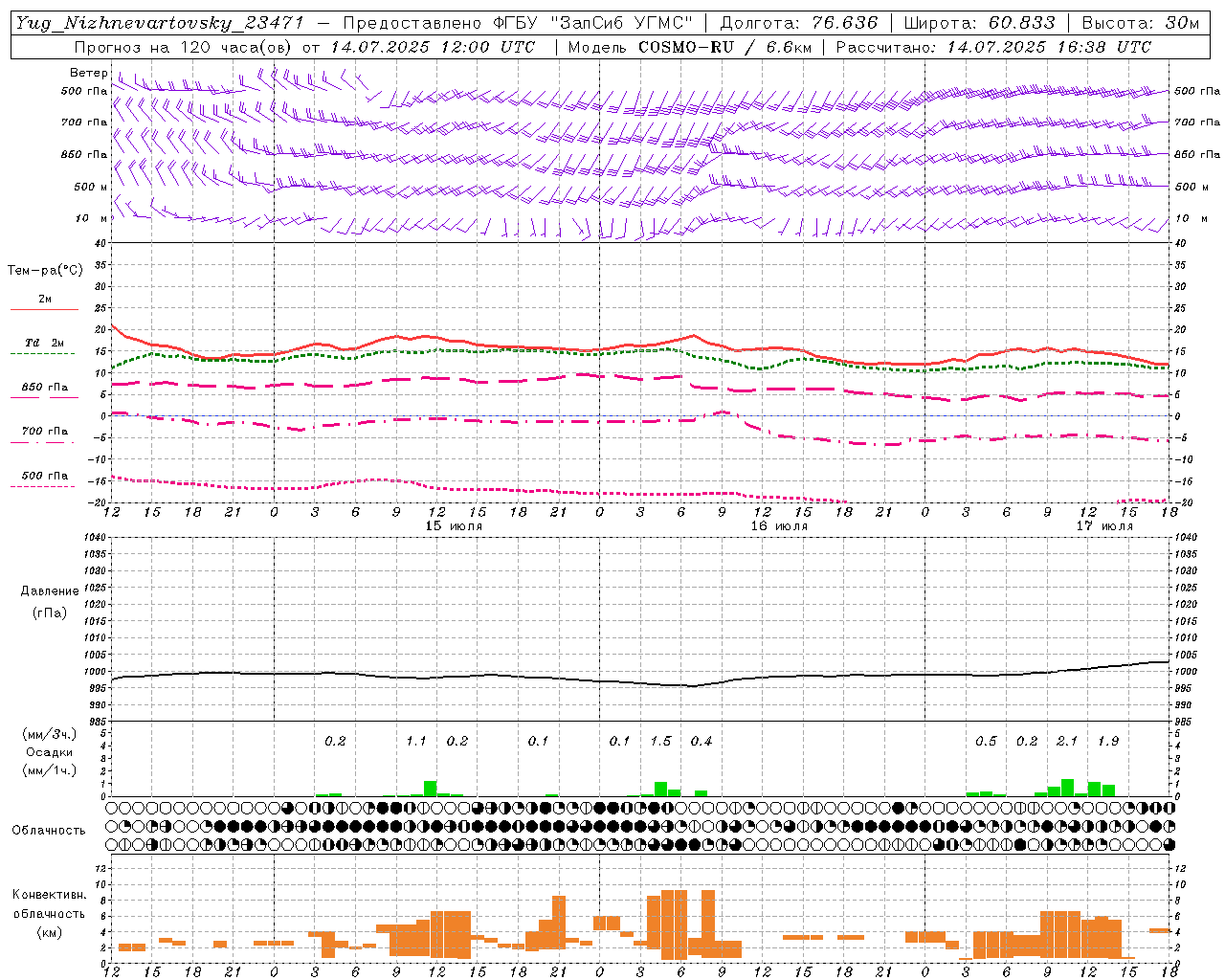
Task: Click the Конвективн. panel label
Action: [49, 896]
